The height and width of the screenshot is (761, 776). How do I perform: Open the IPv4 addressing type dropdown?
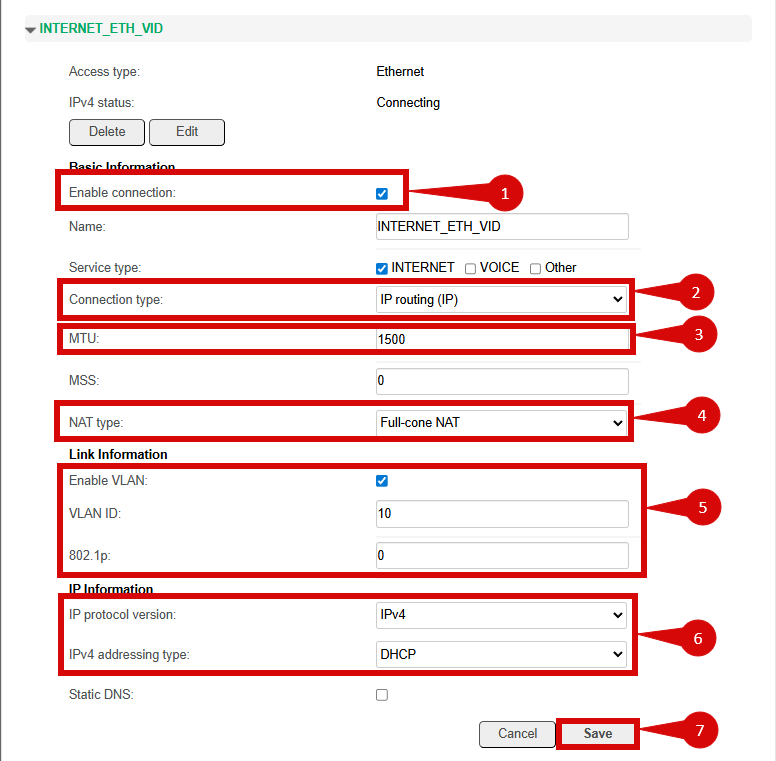[502, 655]
